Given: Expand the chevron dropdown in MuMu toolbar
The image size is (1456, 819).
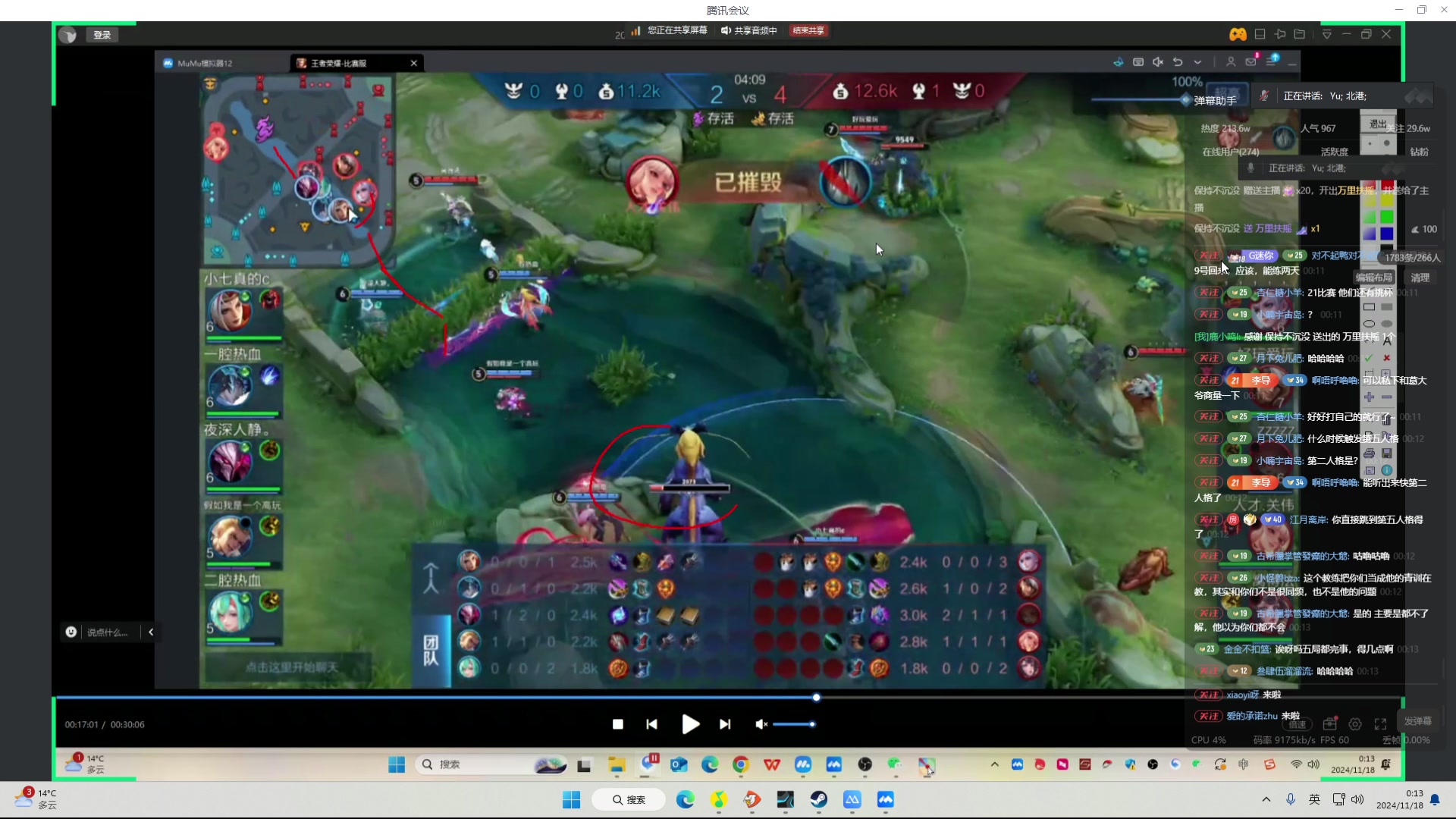Looking at the screenshot, I should coord(1197,62).
